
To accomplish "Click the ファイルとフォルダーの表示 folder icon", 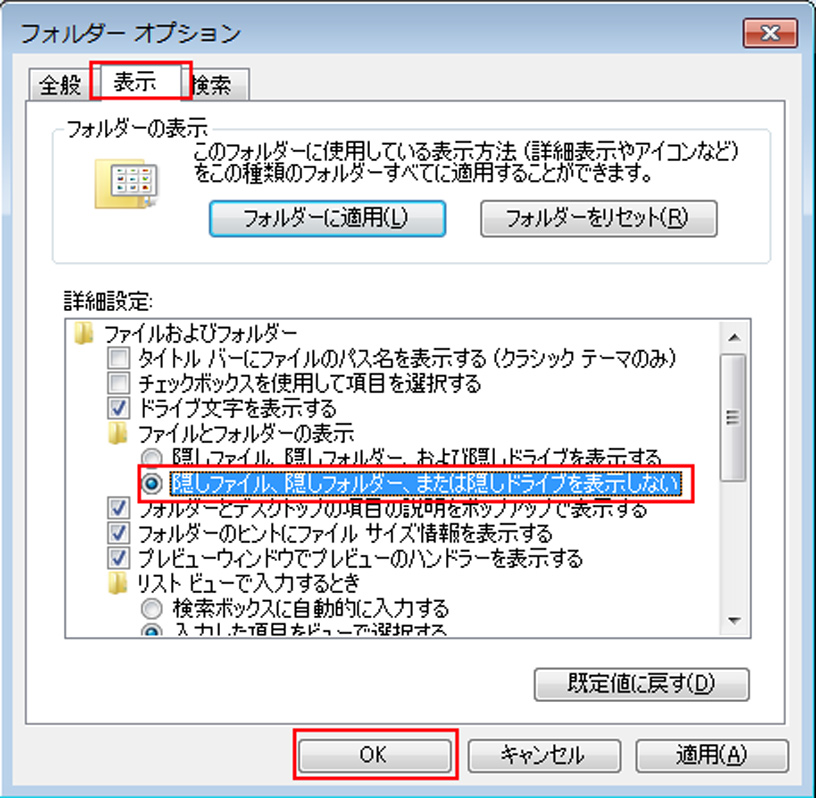I will (118, 433).
